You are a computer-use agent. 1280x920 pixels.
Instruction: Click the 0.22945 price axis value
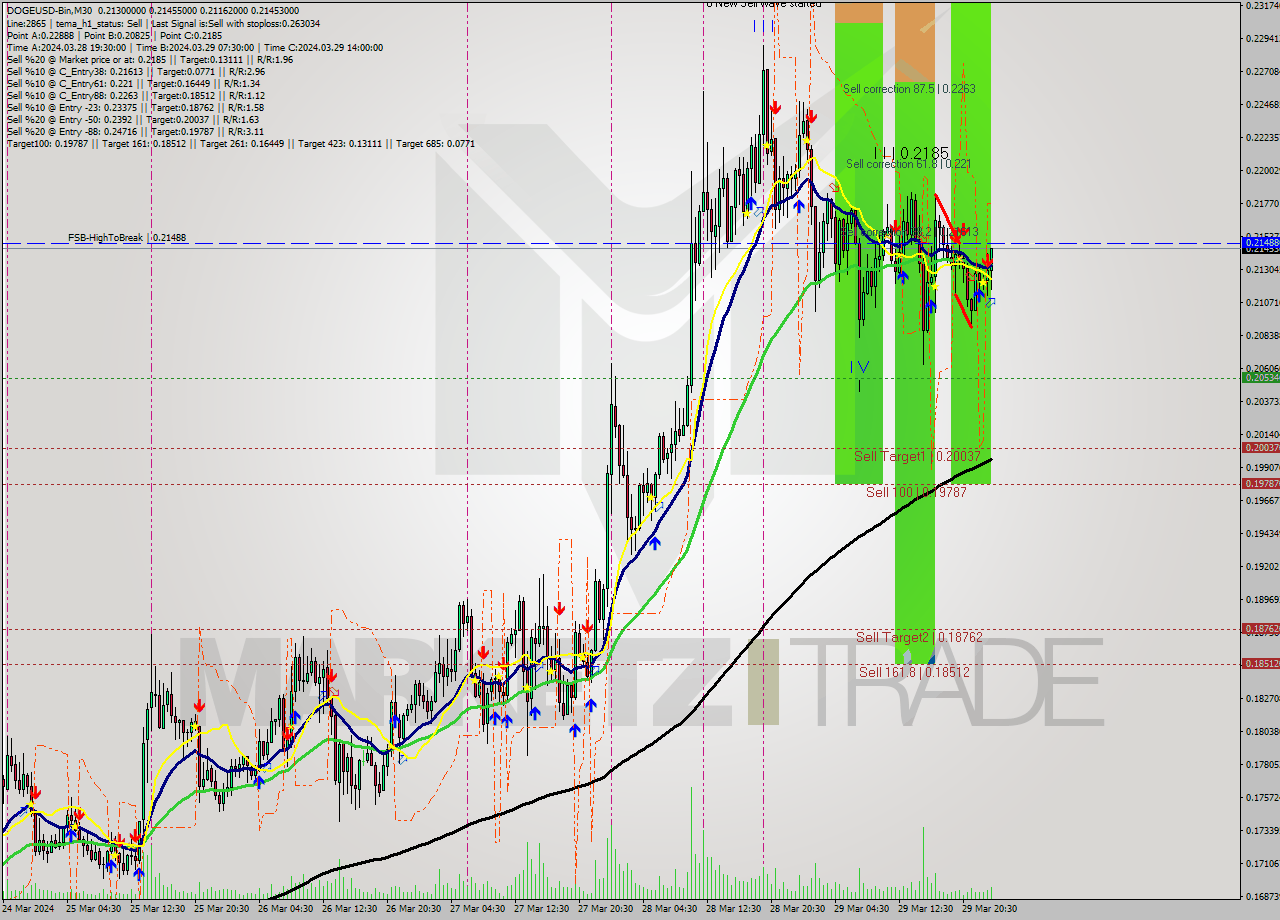1262,38
